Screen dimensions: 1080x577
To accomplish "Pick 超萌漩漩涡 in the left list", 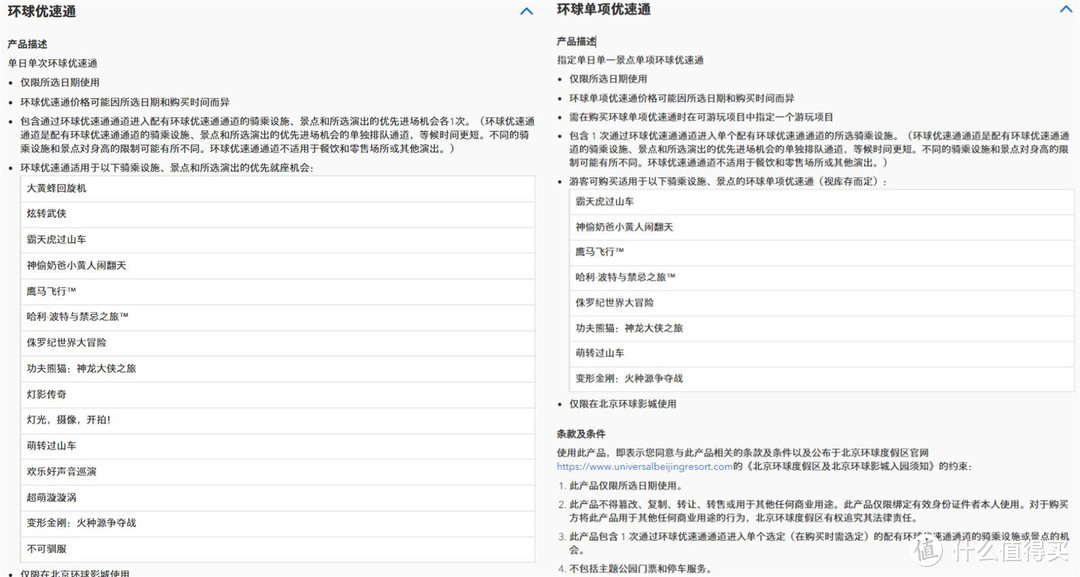I will [52, 497].
